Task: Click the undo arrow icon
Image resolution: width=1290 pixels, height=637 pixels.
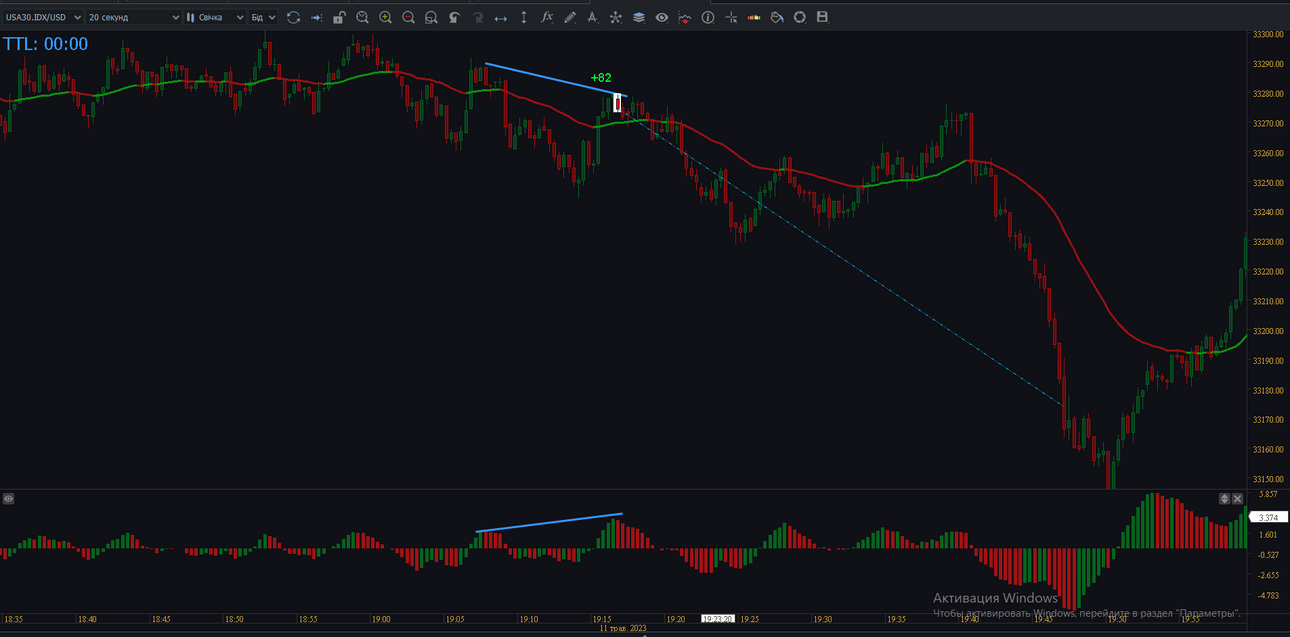Action: coord(454,17)
